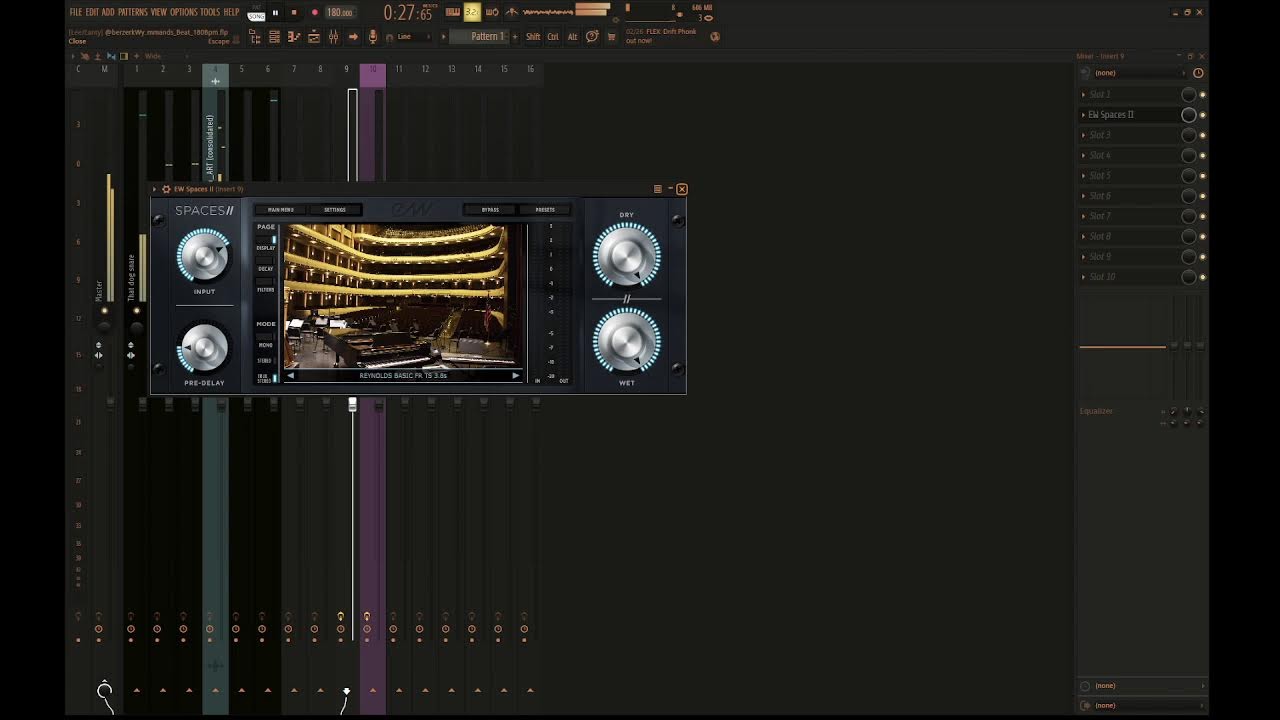Click the orange arrow toolbar icon
1280x720 pixels.
coord(353,37)
